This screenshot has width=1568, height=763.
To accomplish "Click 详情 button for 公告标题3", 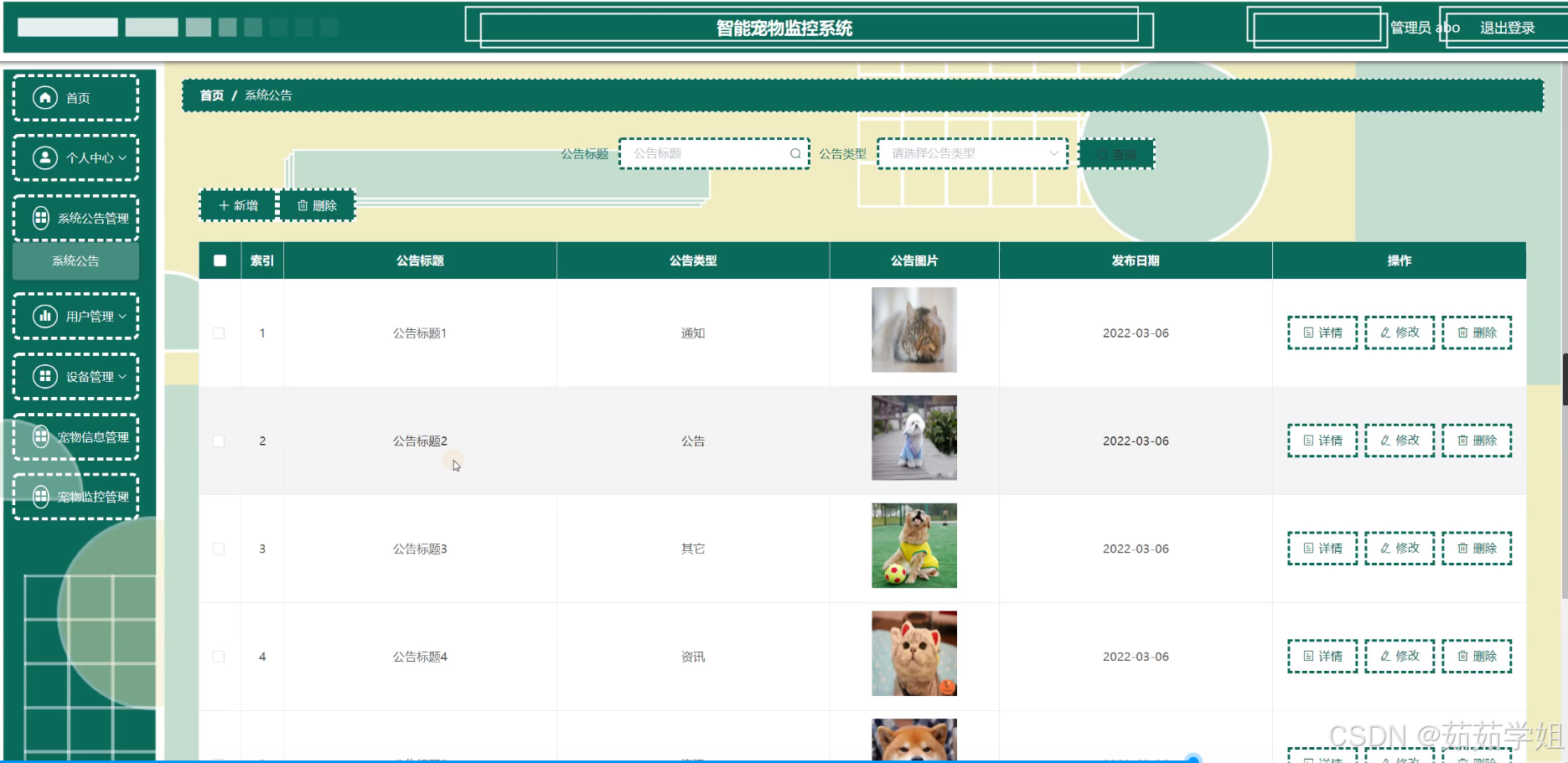I will click(x=1322, y=549).
